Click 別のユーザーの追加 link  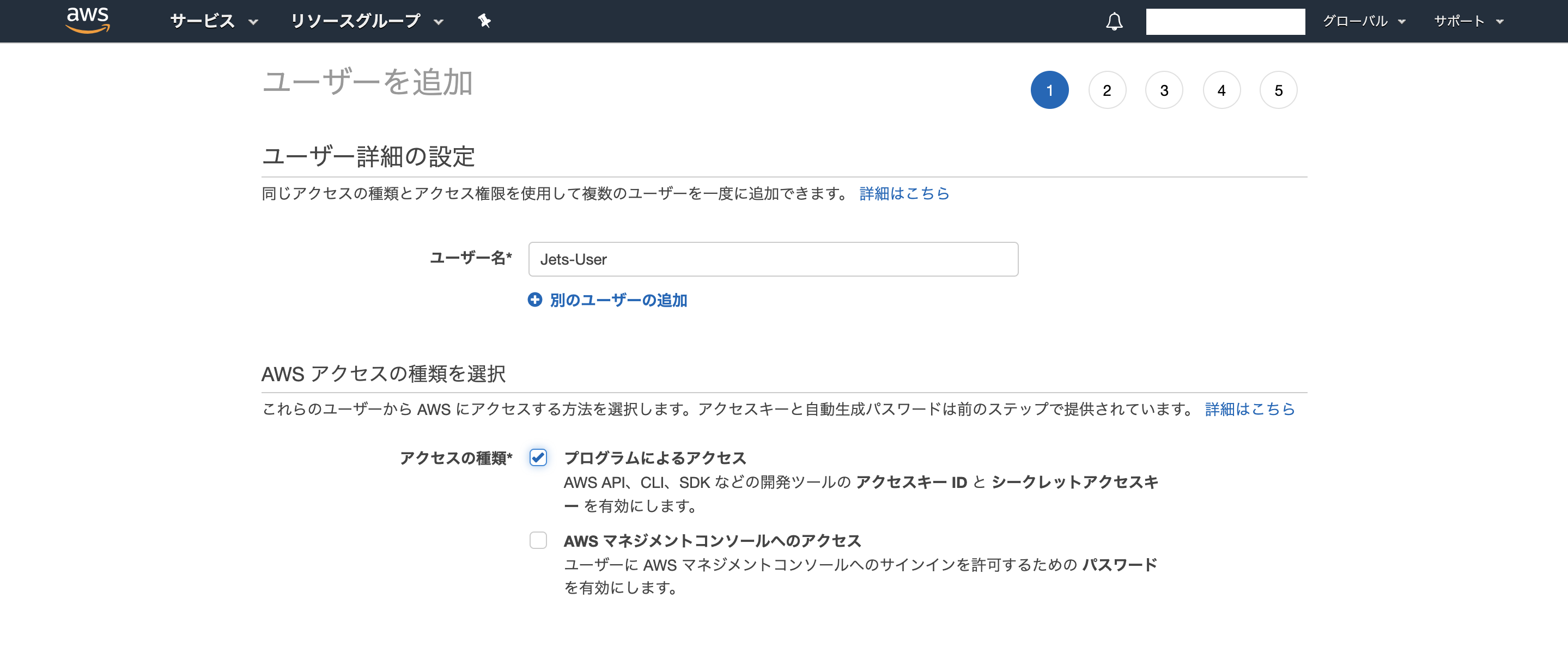[x=618, y=300]
